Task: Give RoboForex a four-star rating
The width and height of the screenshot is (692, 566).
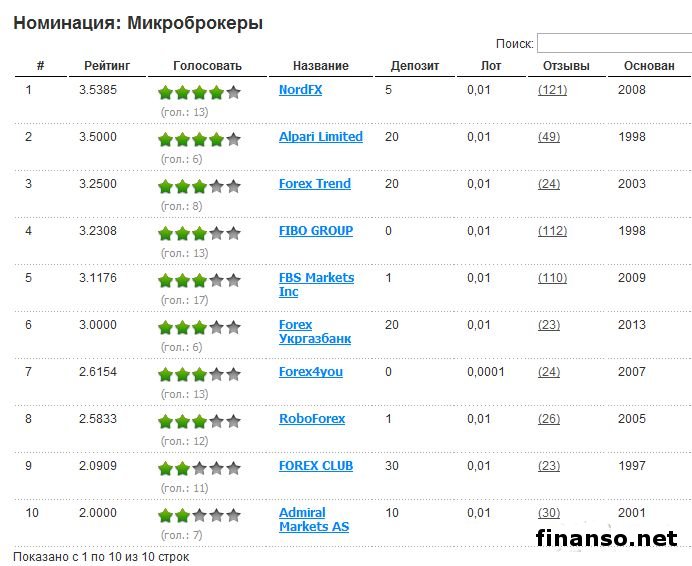Action: 216,422
